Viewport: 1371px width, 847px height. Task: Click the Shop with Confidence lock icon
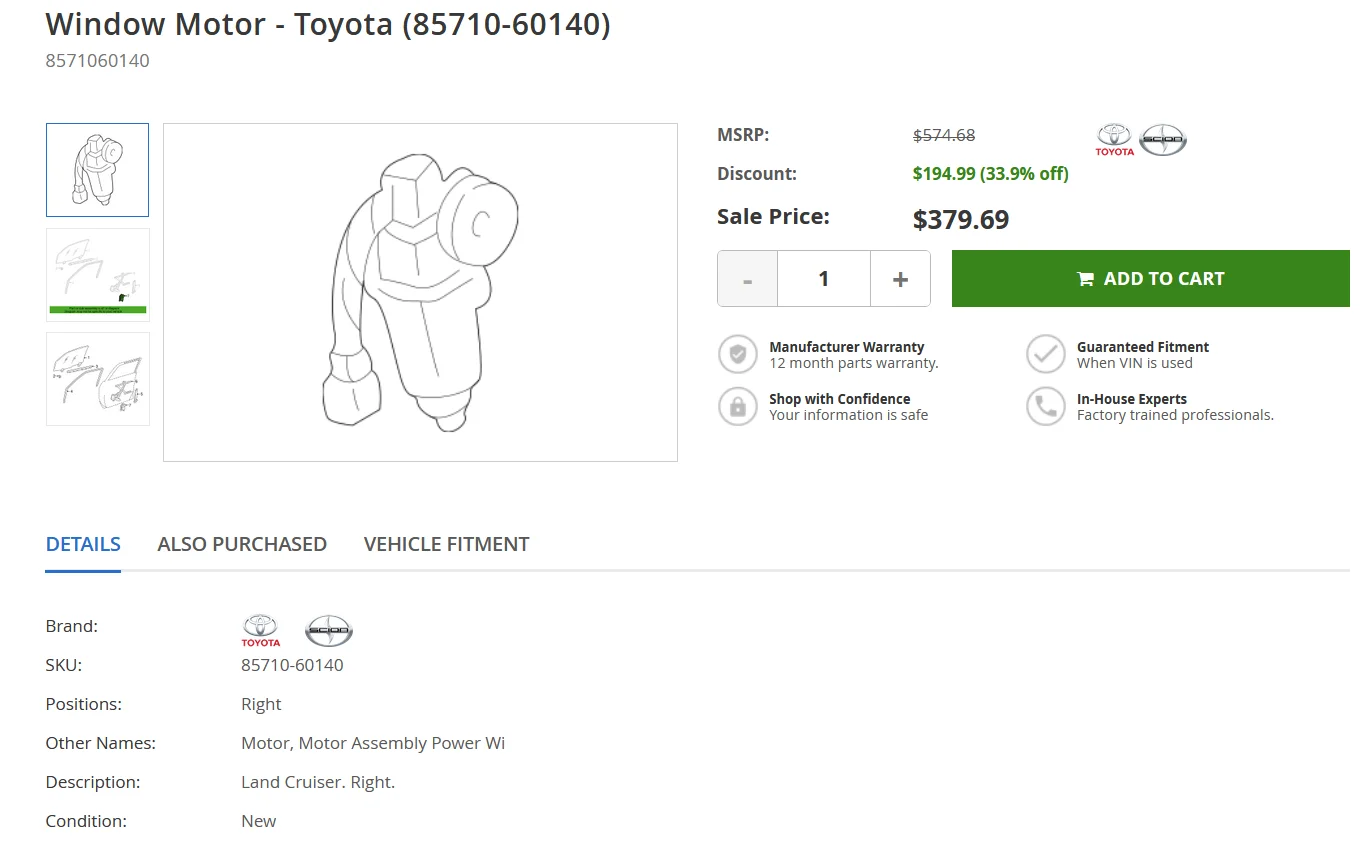coord(738,406)
